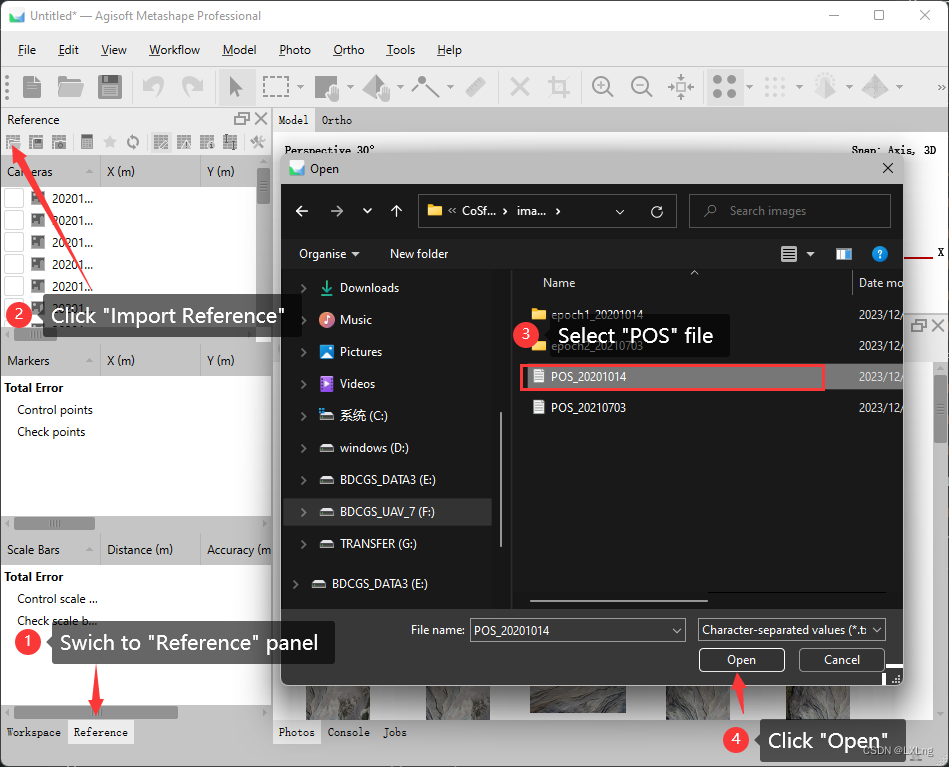The image size is (949, 767).
Task: Select the Navigation pointer tool
Action: coord(235,87)
